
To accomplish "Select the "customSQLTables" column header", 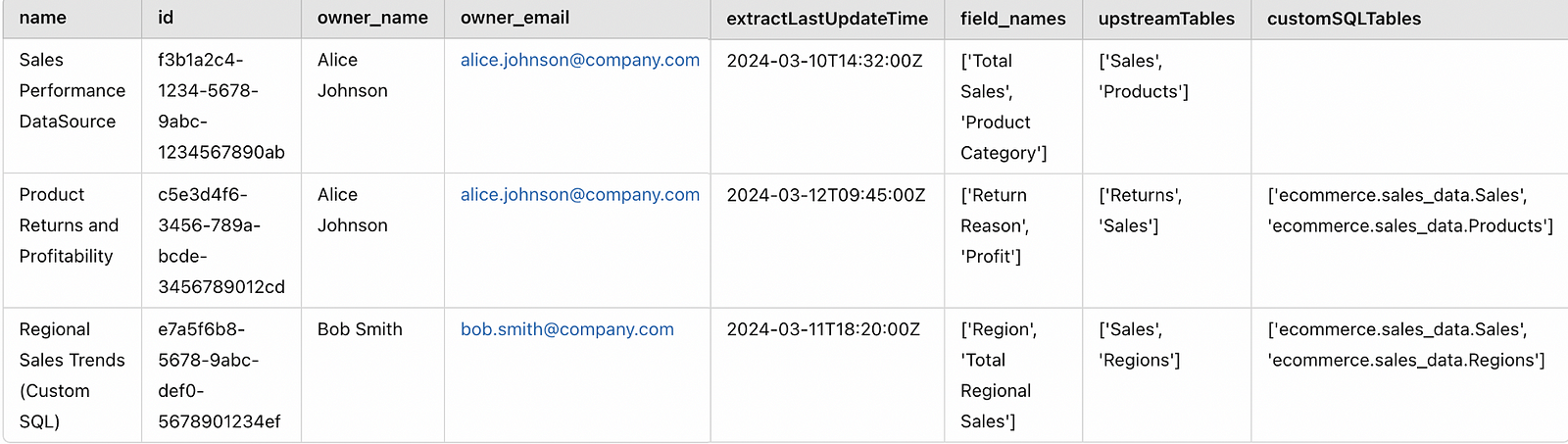I will click(1344, 19).
